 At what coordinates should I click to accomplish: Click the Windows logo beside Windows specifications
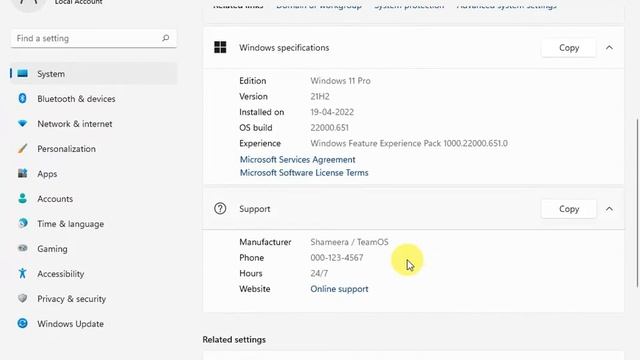tap(220, 47)
